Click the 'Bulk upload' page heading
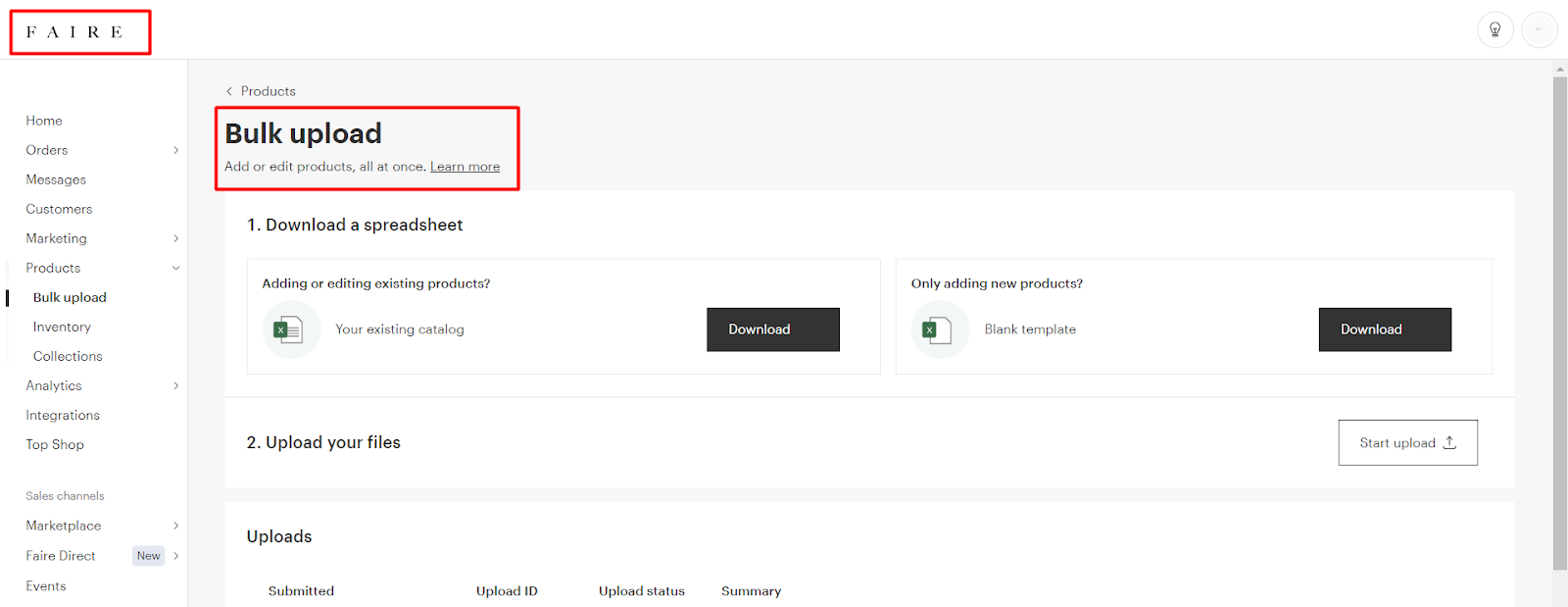1568x607 pixels. (304, 133)
